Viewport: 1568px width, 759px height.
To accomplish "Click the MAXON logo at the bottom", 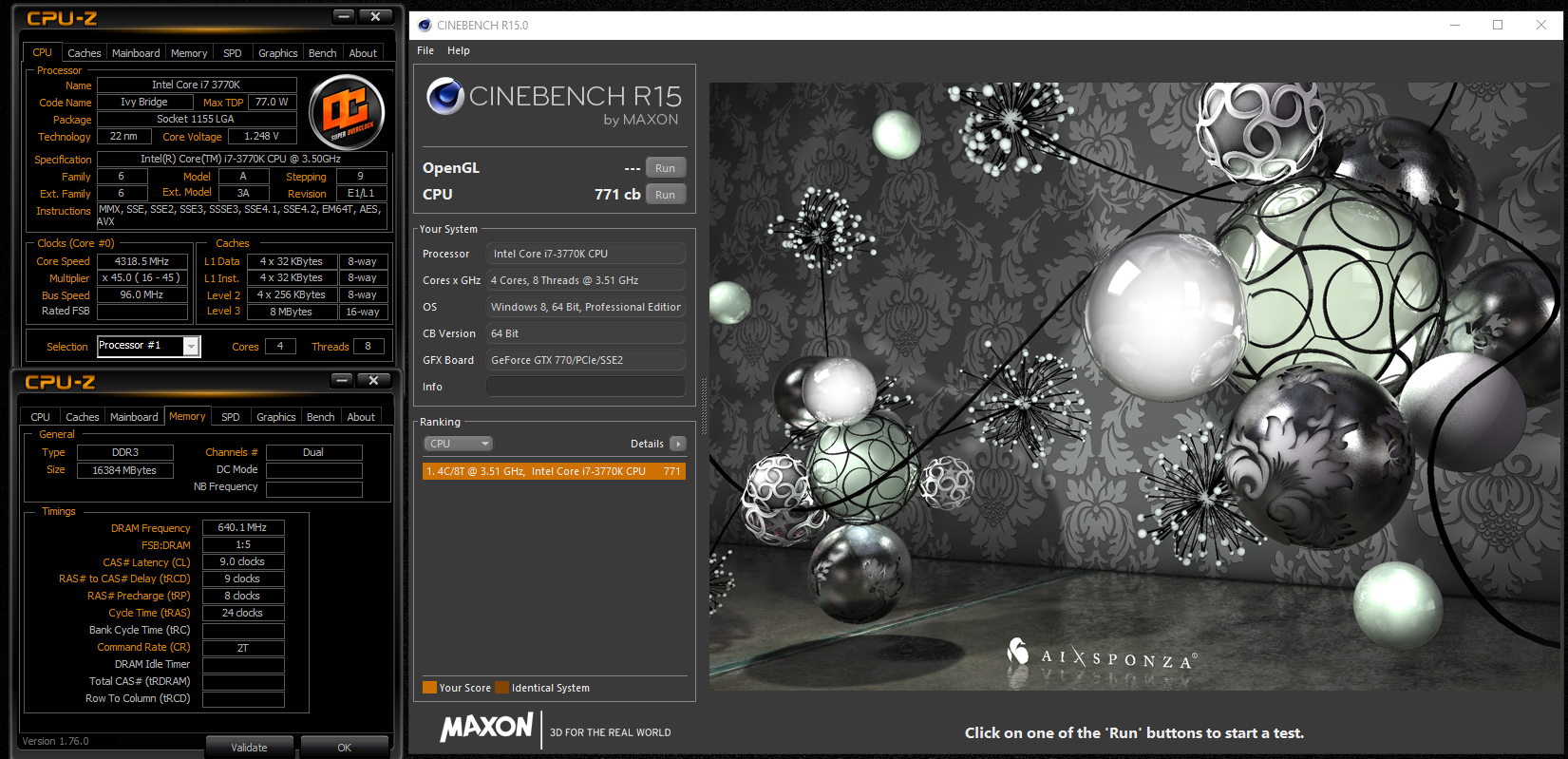I will pyautogui.click(x=486, y=728).
